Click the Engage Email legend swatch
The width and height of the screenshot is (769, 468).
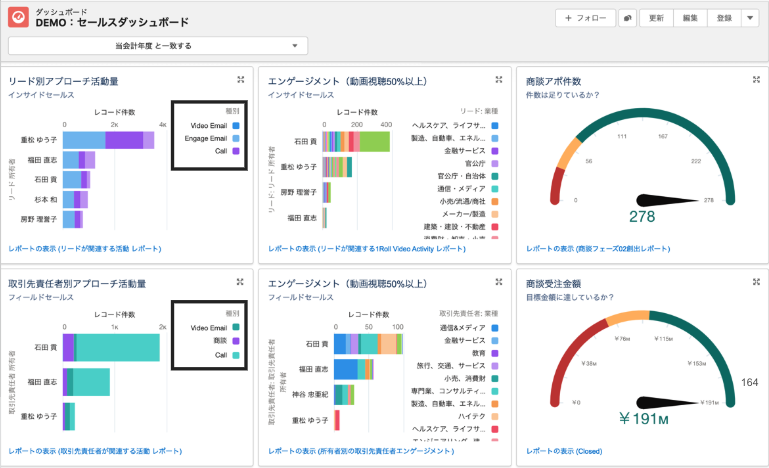click(x=236, y=138)
